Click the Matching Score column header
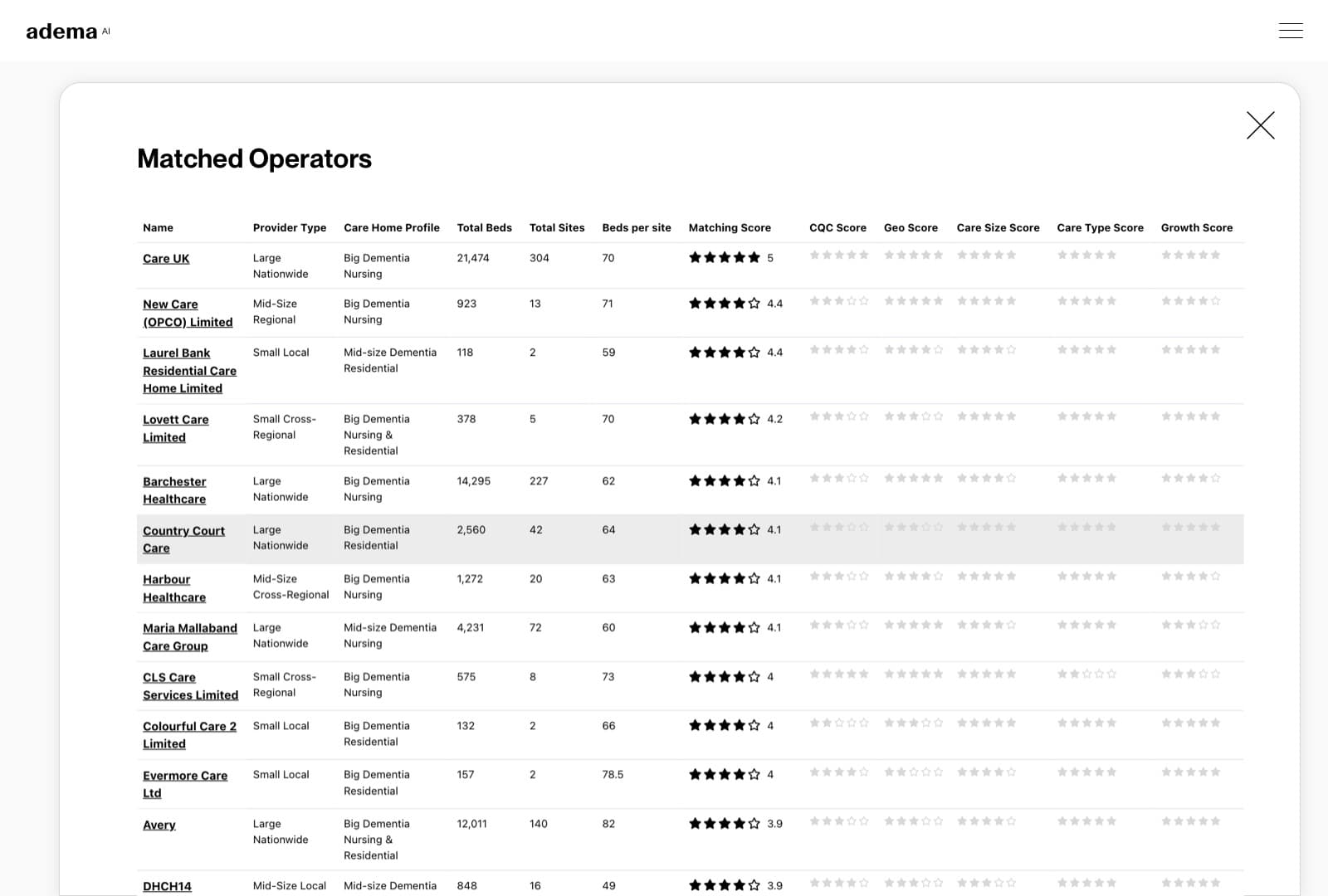1328x896 pixels. (x=730, y=227)
